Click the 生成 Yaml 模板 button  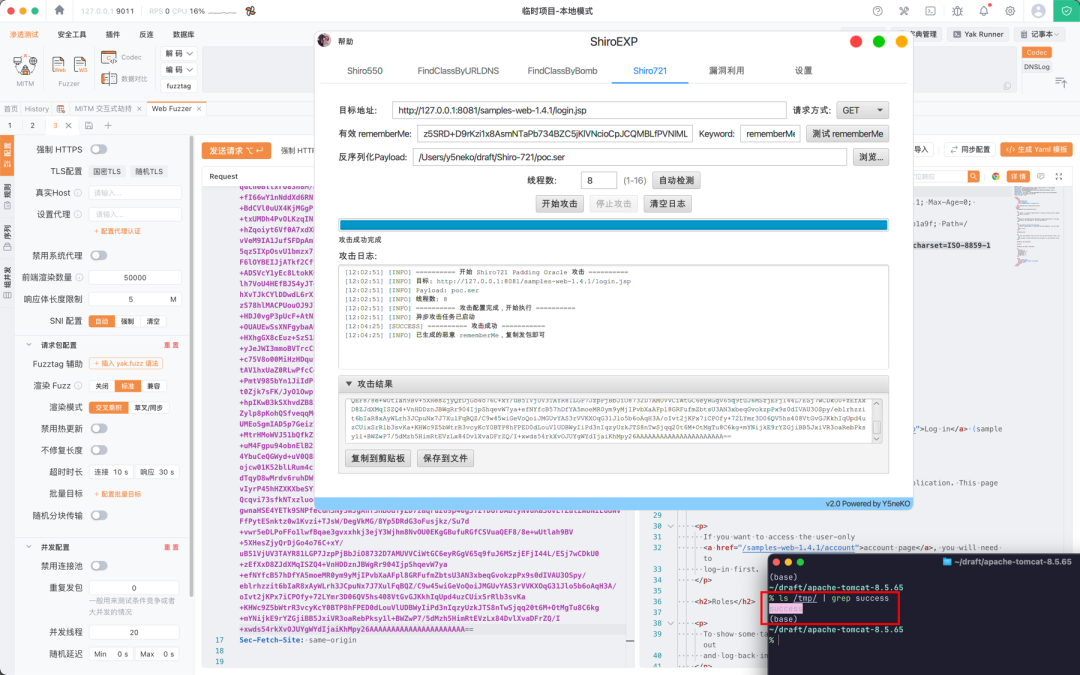[1037, 149]
